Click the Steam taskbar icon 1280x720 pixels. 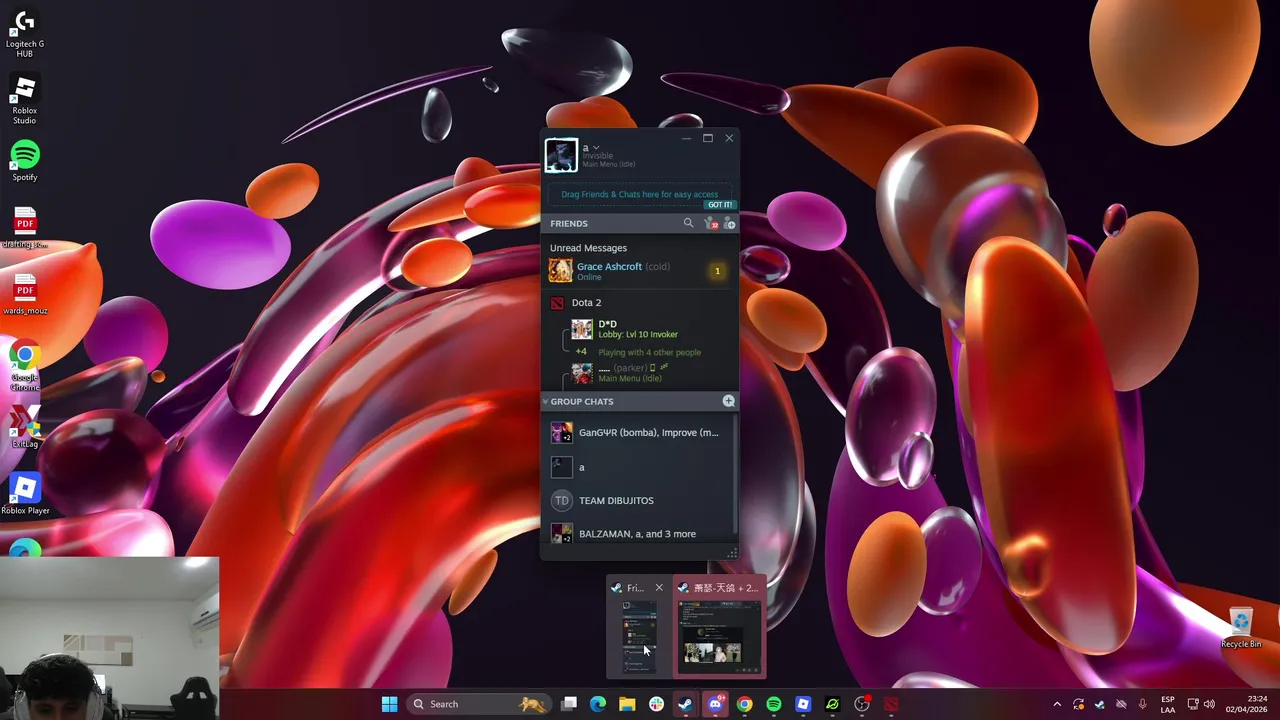[x=685, y=704]
